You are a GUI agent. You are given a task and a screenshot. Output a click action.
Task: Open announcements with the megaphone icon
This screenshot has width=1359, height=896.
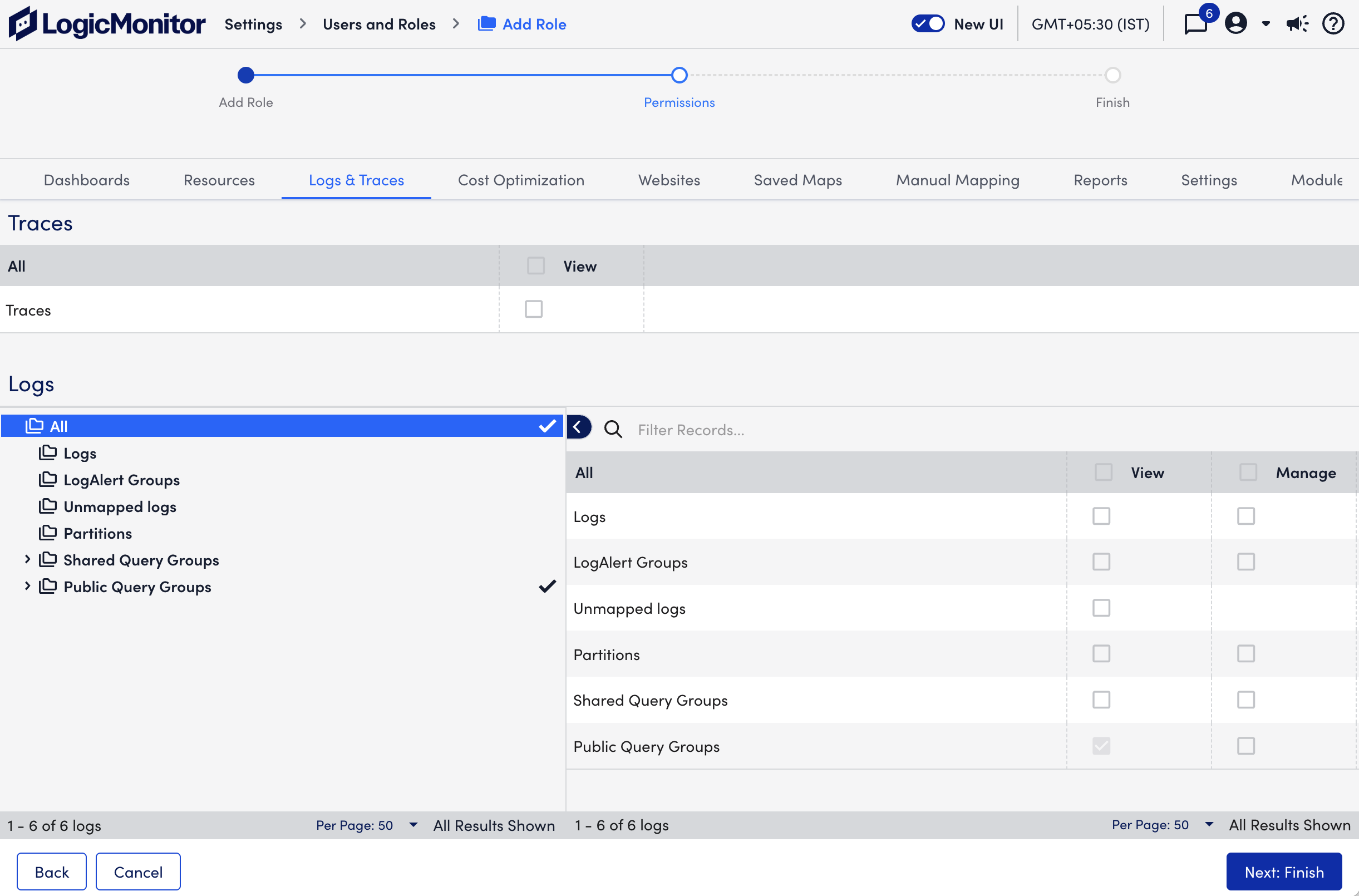[x=1297, y=24]
